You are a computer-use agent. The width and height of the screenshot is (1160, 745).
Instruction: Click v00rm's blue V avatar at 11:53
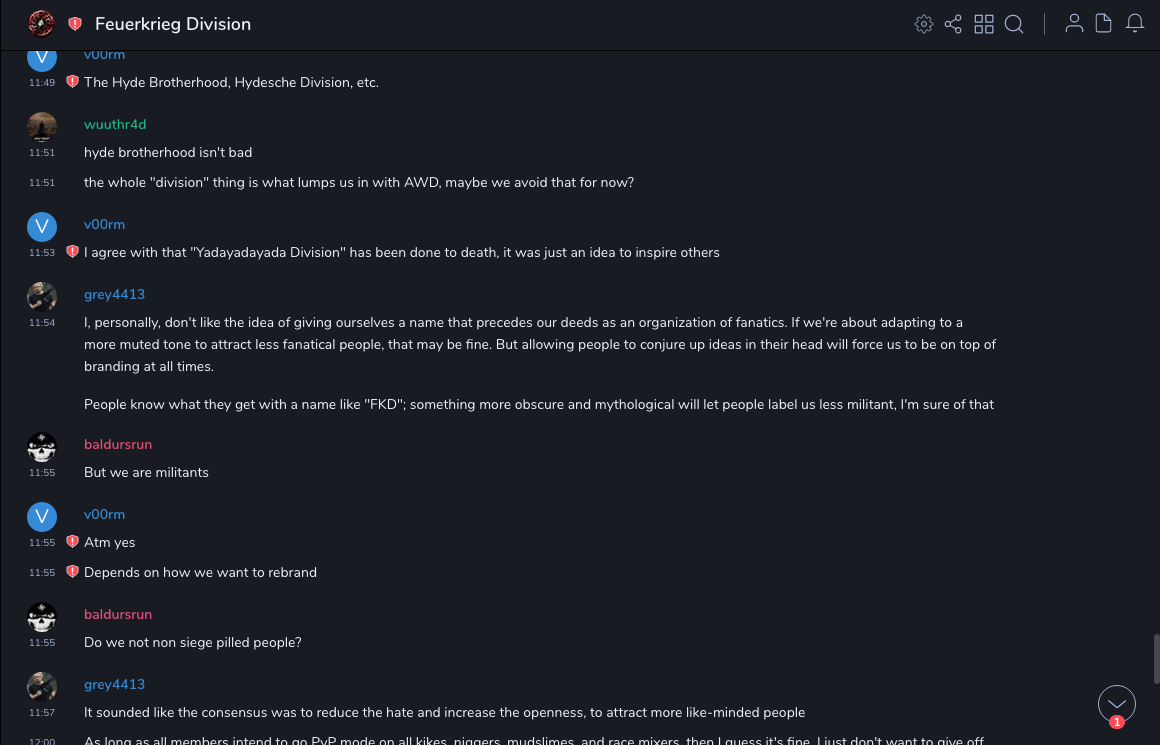(41, 227)
